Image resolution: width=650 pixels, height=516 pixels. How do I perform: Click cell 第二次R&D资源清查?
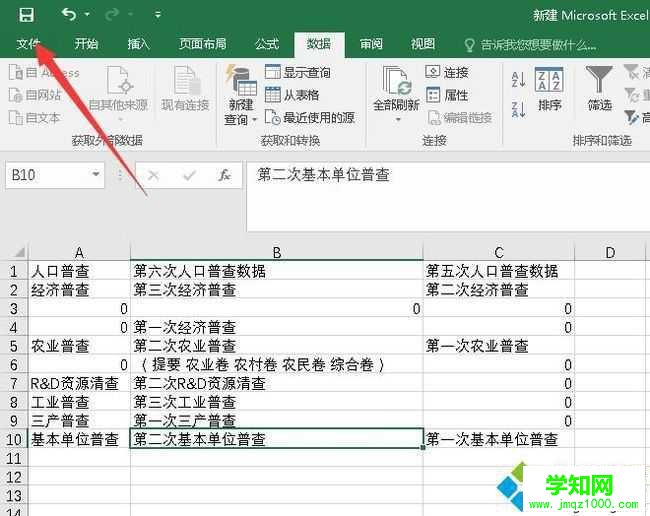(x=277, y=383)
